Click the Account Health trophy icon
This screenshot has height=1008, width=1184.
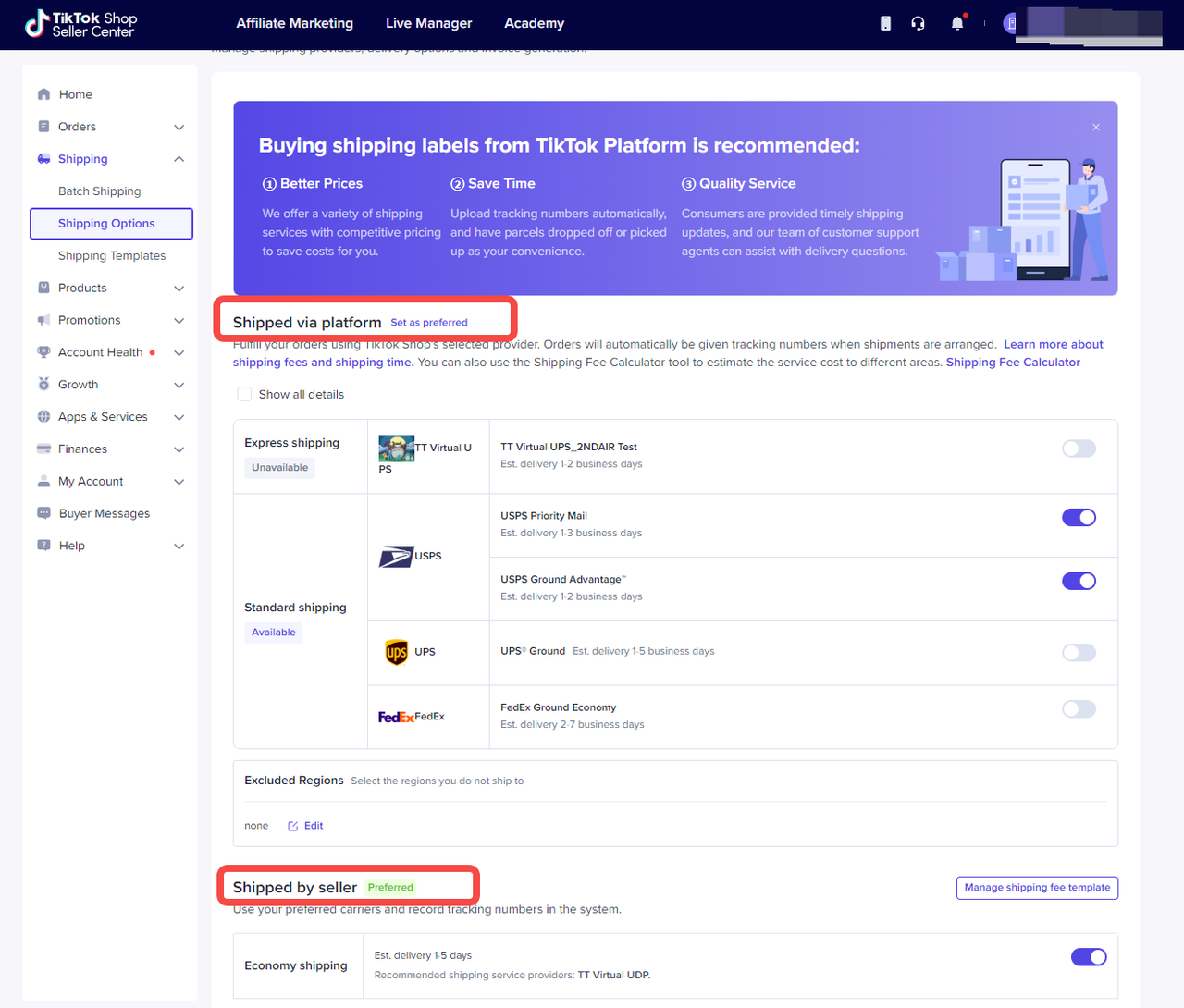(x=43, y=352)
